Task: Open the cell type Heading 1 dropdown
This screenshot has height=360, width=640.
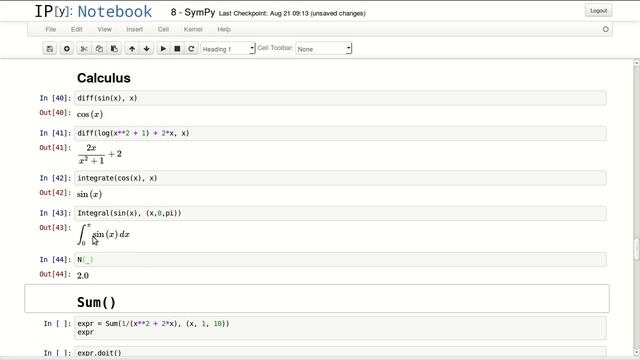Action: [x=228, y=49]
